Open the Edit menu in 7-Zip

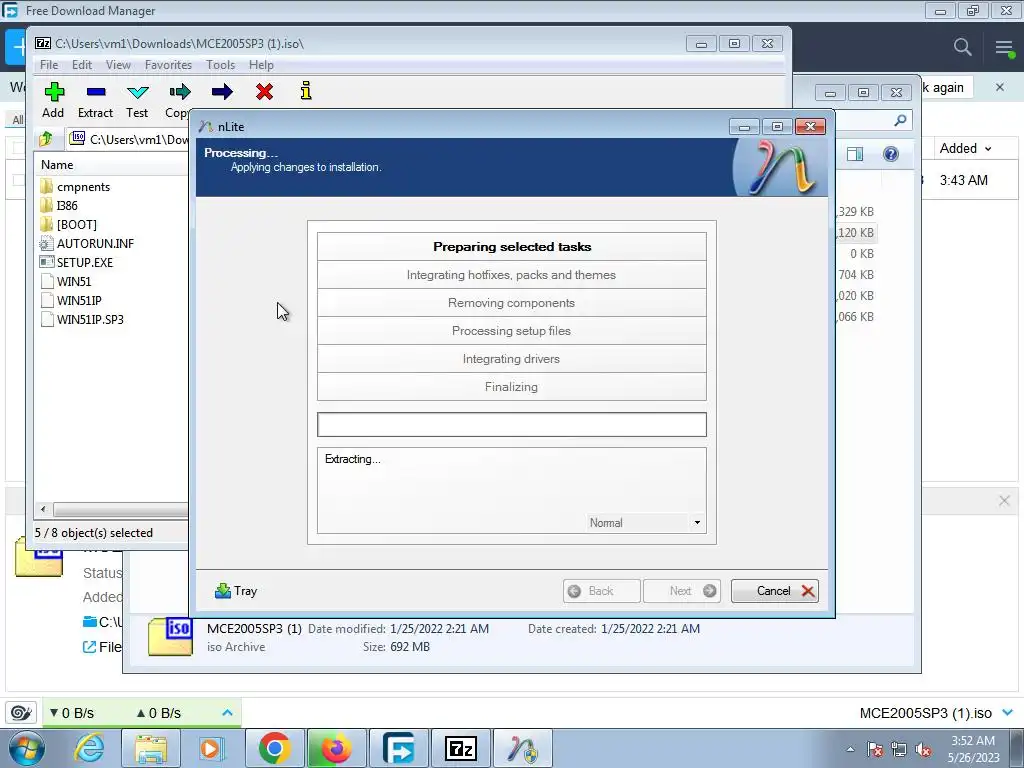82,65
